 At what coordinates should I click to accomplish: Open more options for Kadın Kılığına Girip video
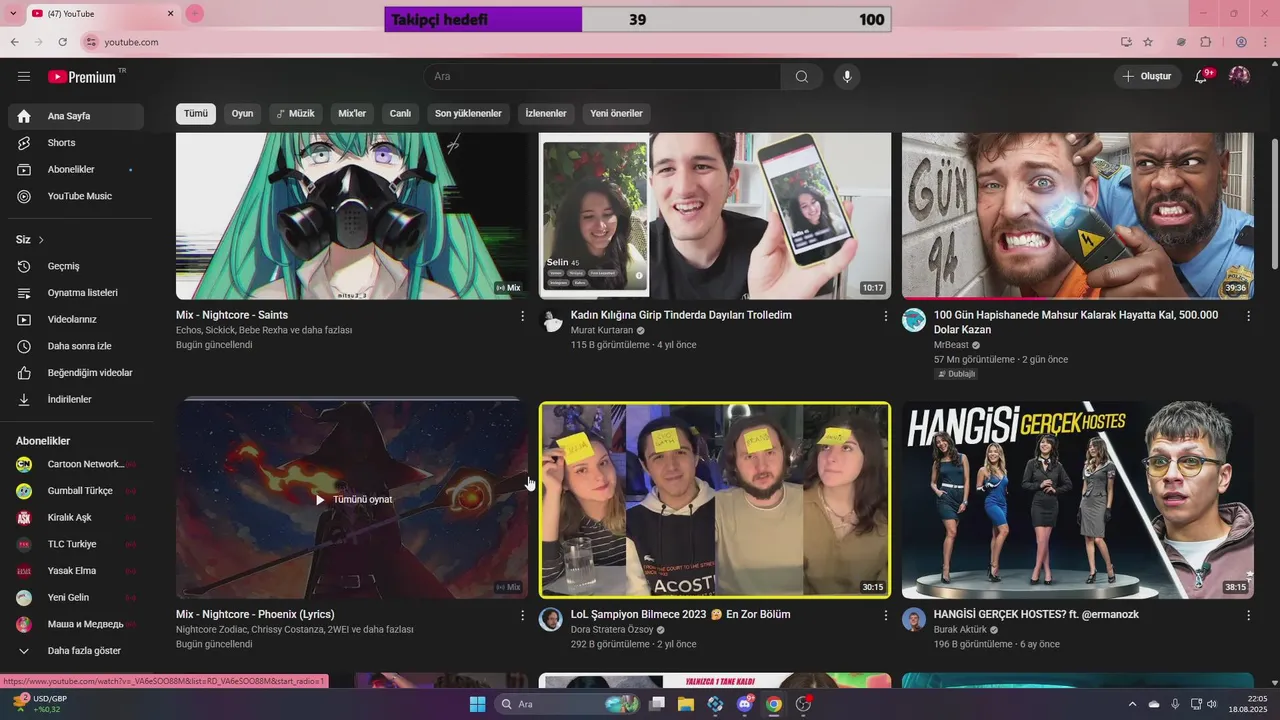(885, 316)
